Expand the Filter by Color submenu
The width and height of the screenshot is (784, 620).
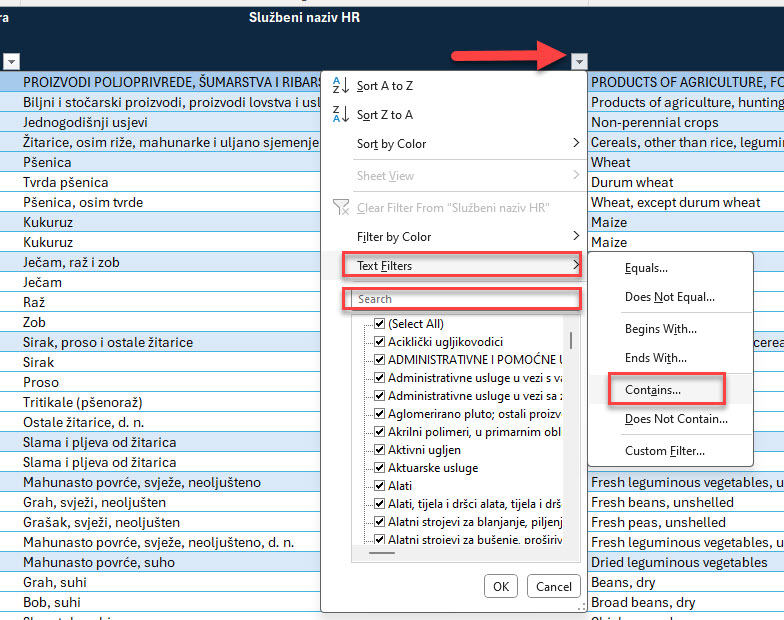(x=575, y=237)
